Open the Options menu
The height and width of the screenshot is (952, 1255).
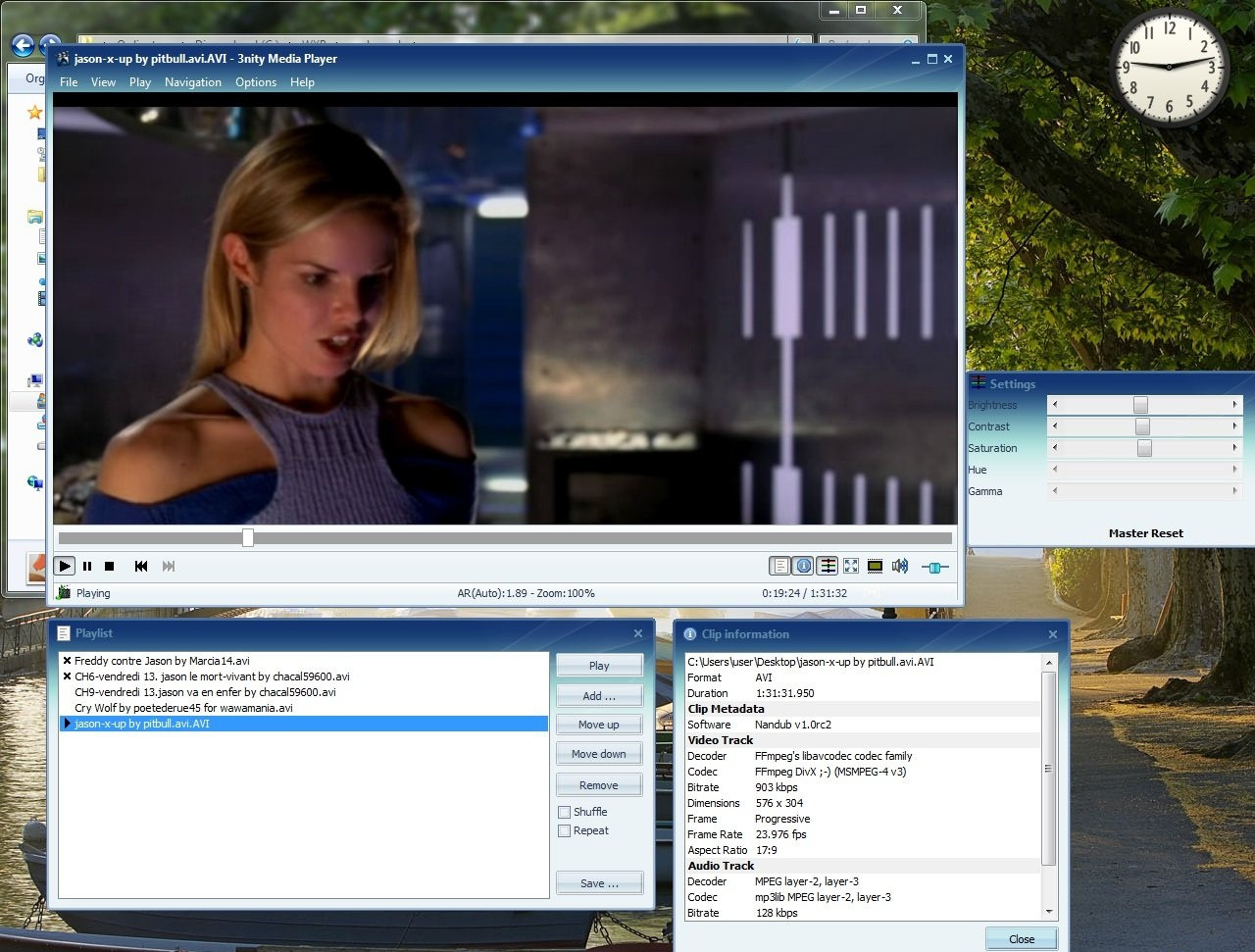tap(256, 82)
